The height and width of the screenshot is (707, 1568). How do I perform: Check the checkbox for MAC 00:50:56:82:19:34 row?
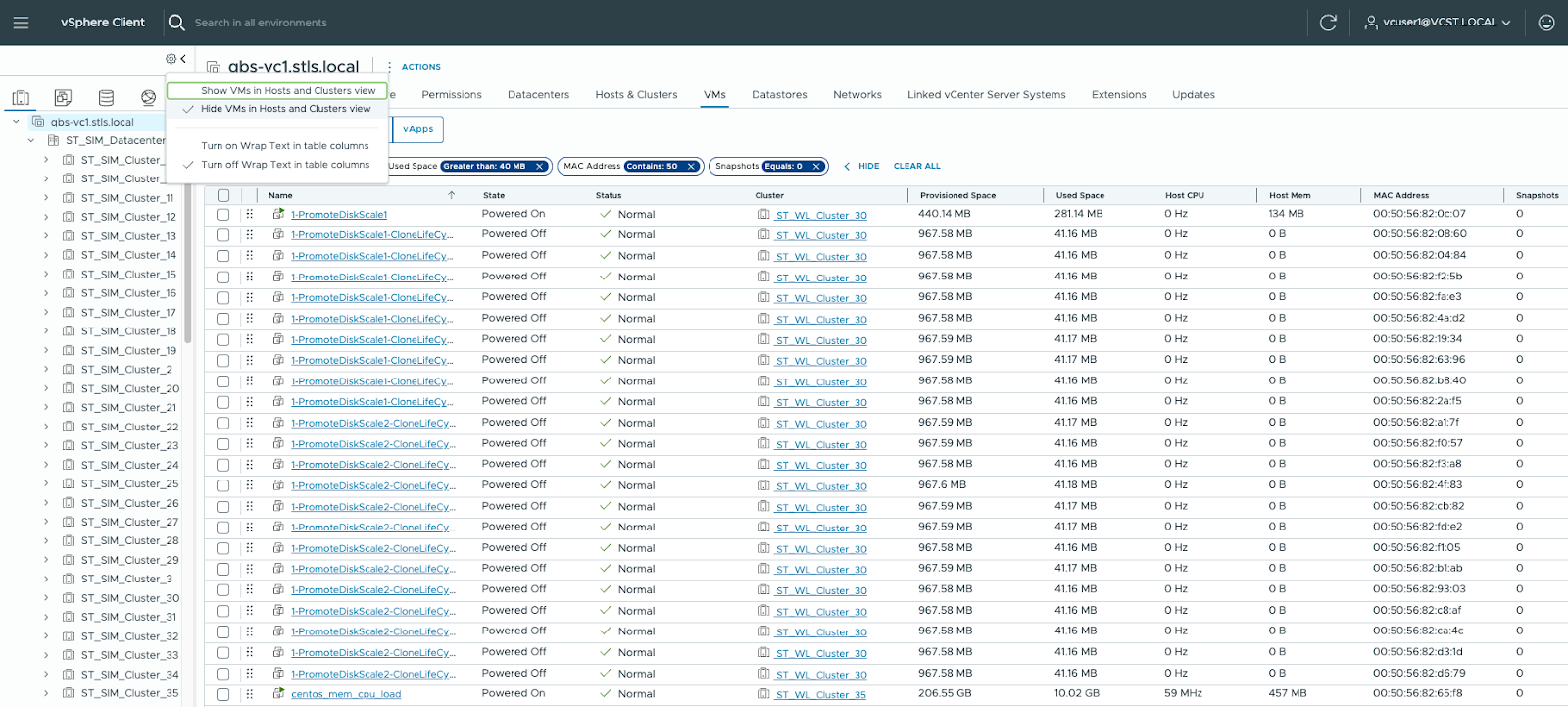[x=223, y=339]
